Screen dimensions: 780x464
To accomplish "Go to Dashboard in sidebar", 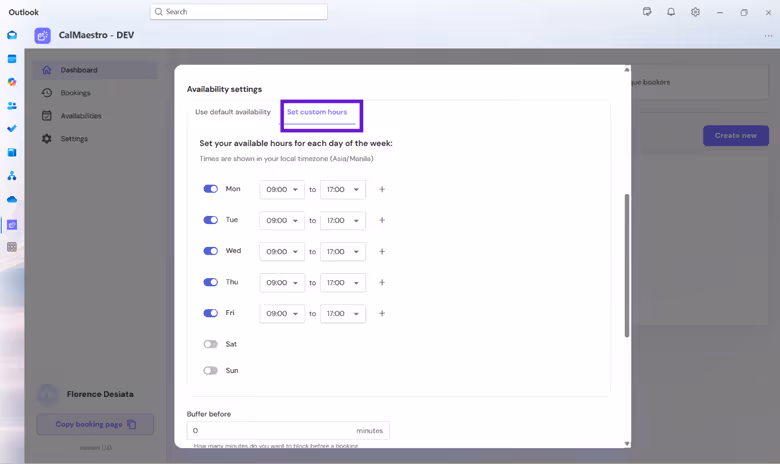I will point(95,70).
